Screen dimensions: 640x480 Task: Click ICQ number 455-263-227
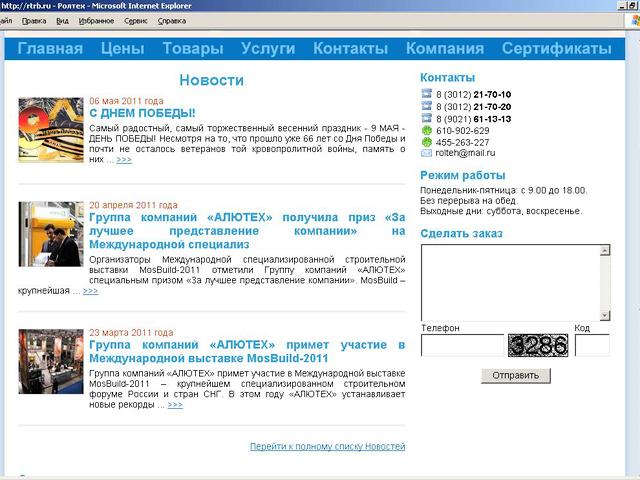[462, 143]
